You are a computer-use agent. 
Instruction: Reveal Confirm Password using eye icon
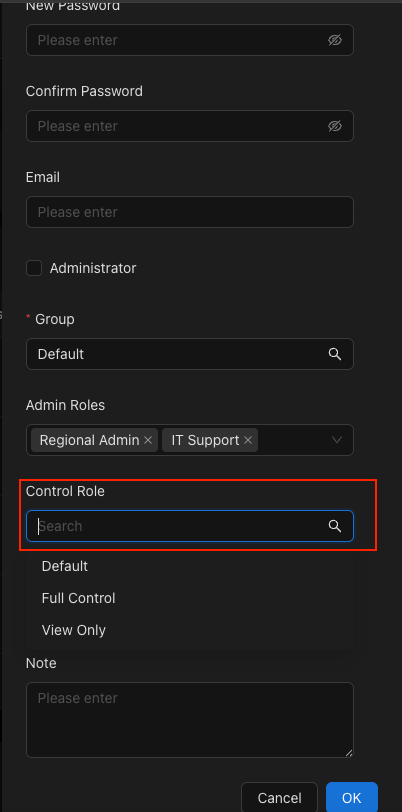pos(335,126)
